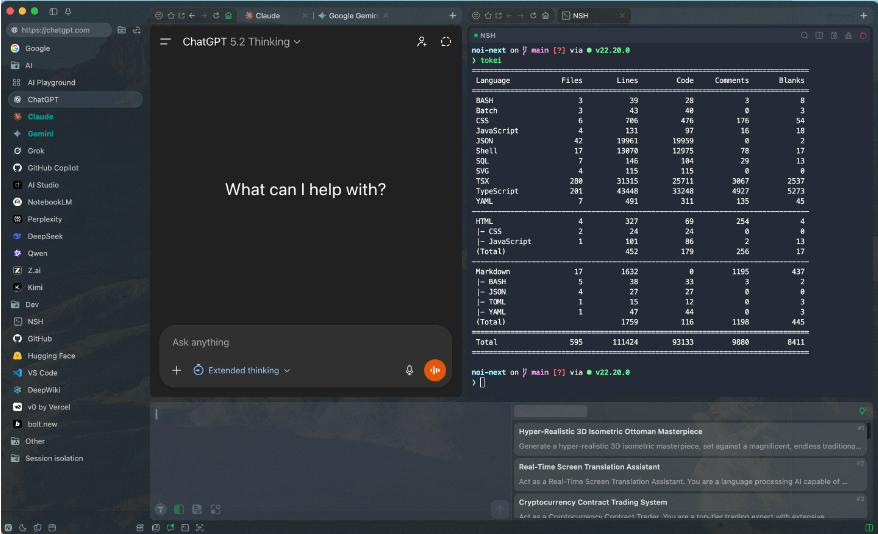Toggle the ChatGPT hamburger menu sidebar
878x534 pixels.
pyautogui.click(x=165, y=42)
